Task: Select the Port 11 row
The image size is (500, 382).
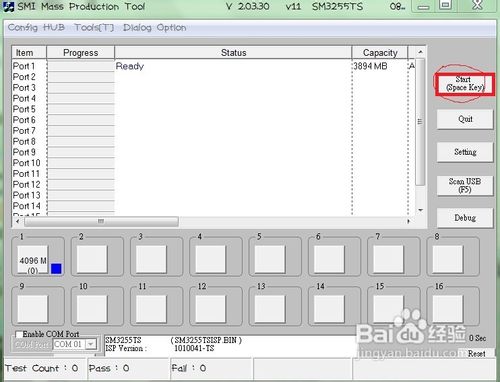Action: [x=213, y=174]
